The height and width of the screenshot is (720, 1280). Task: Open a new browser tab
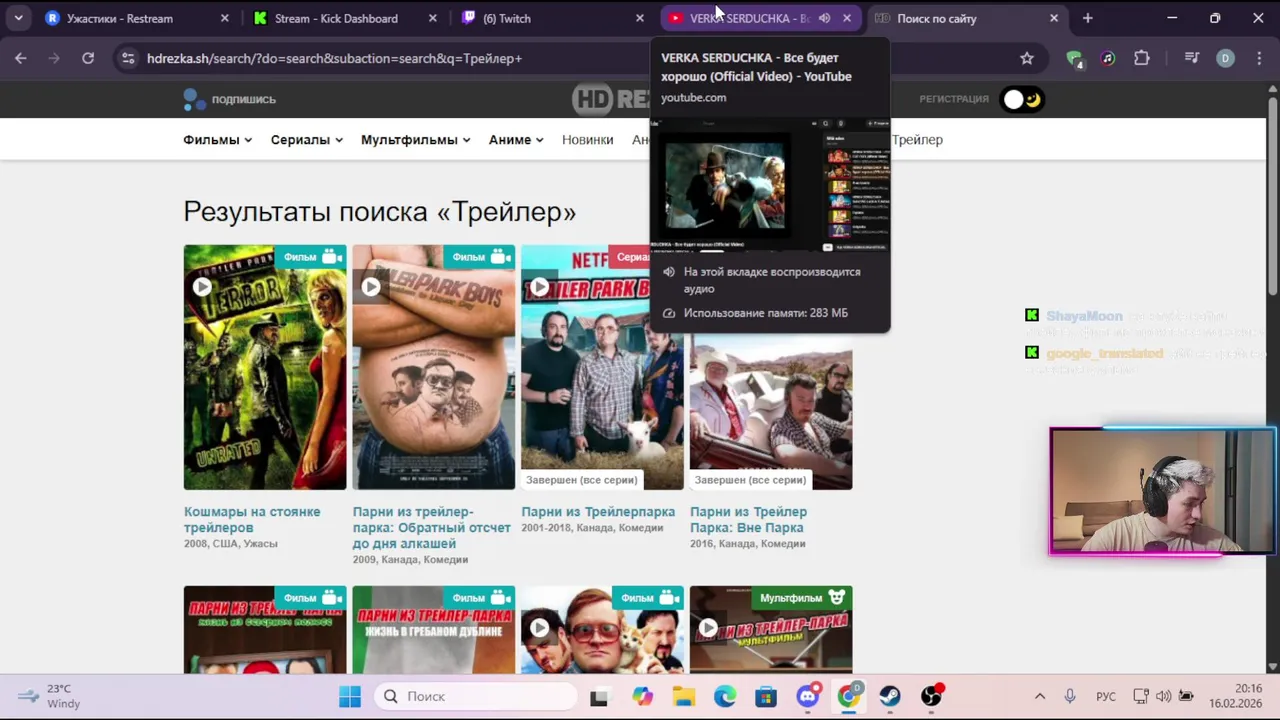[1088, 18]
